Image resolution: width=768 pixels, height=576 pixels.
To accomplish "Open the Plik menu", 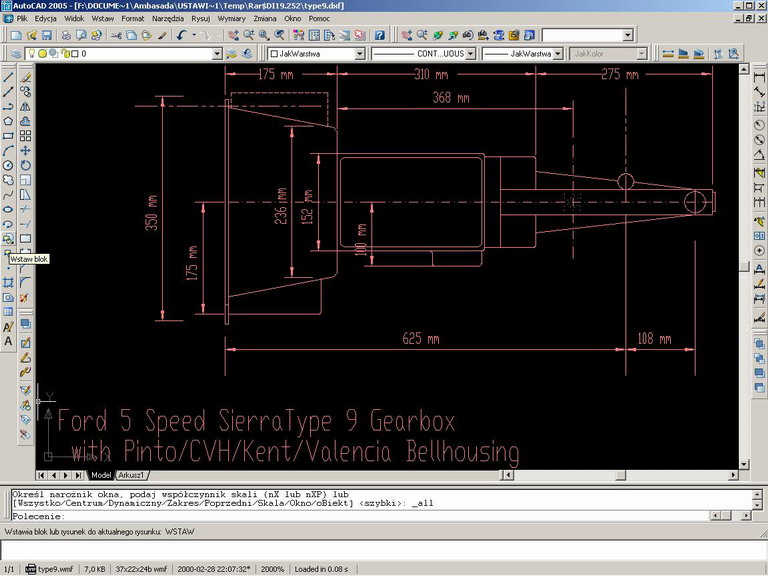I will coord(22,19).
